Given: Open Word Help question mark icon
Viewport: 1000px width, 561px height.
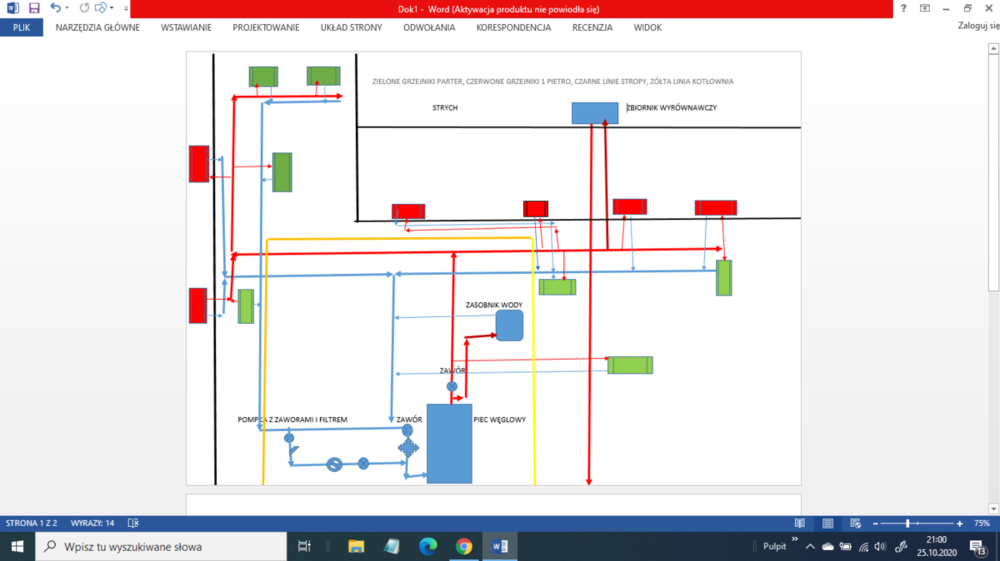Looking at the screenshot, I should click(903, 8).
